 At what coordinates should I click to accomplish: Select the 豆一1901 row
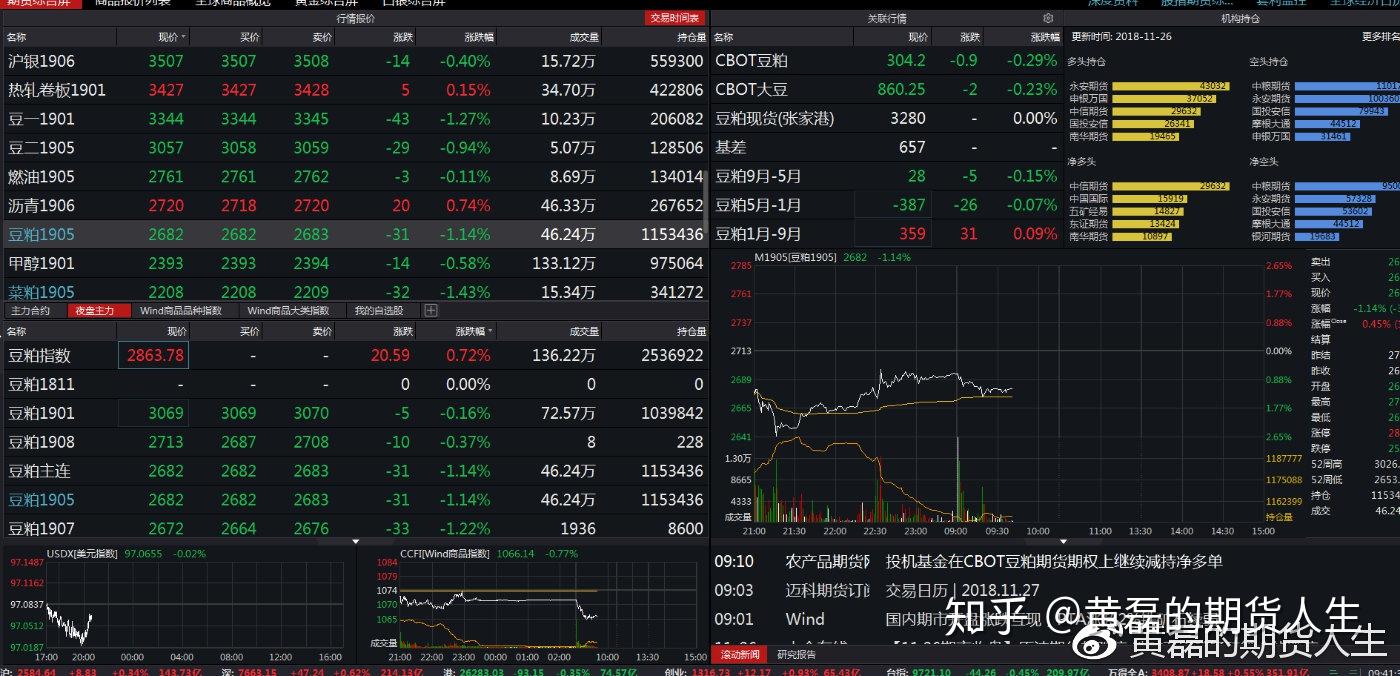[x=354, y=119]
